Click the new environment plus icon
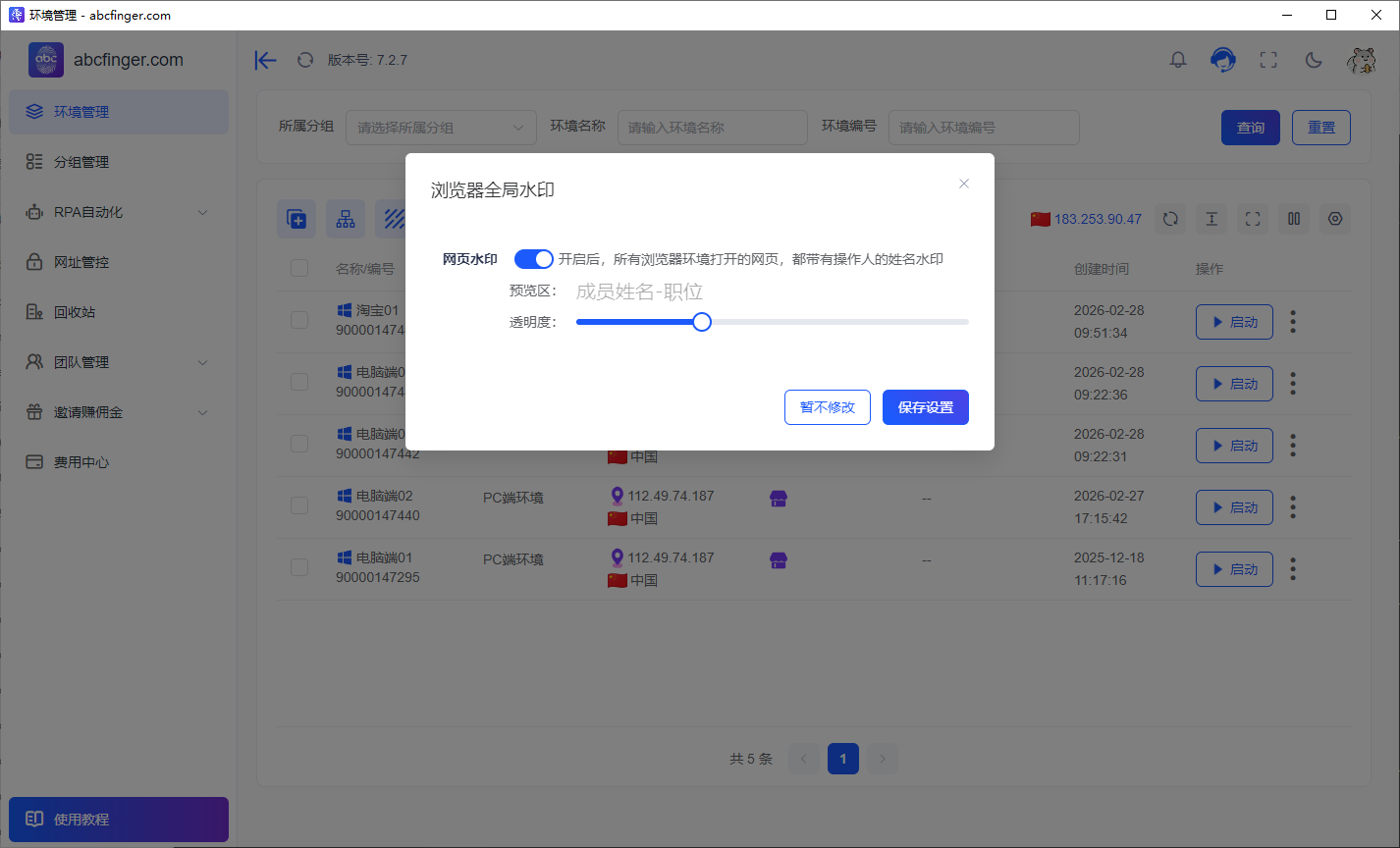The height and width of the screenshot is (848, 1400). pos(296,219)
